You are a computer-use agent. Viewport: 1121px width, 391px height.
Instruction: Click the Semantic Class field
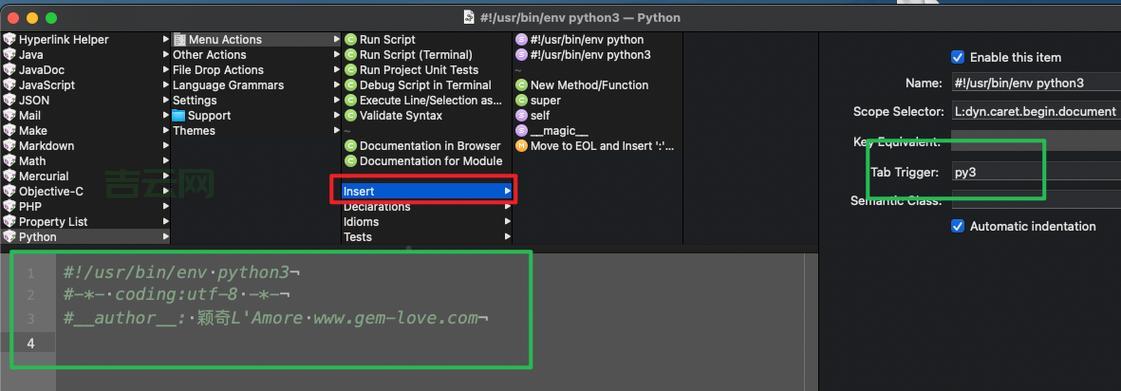click(x=1036, y=201)
